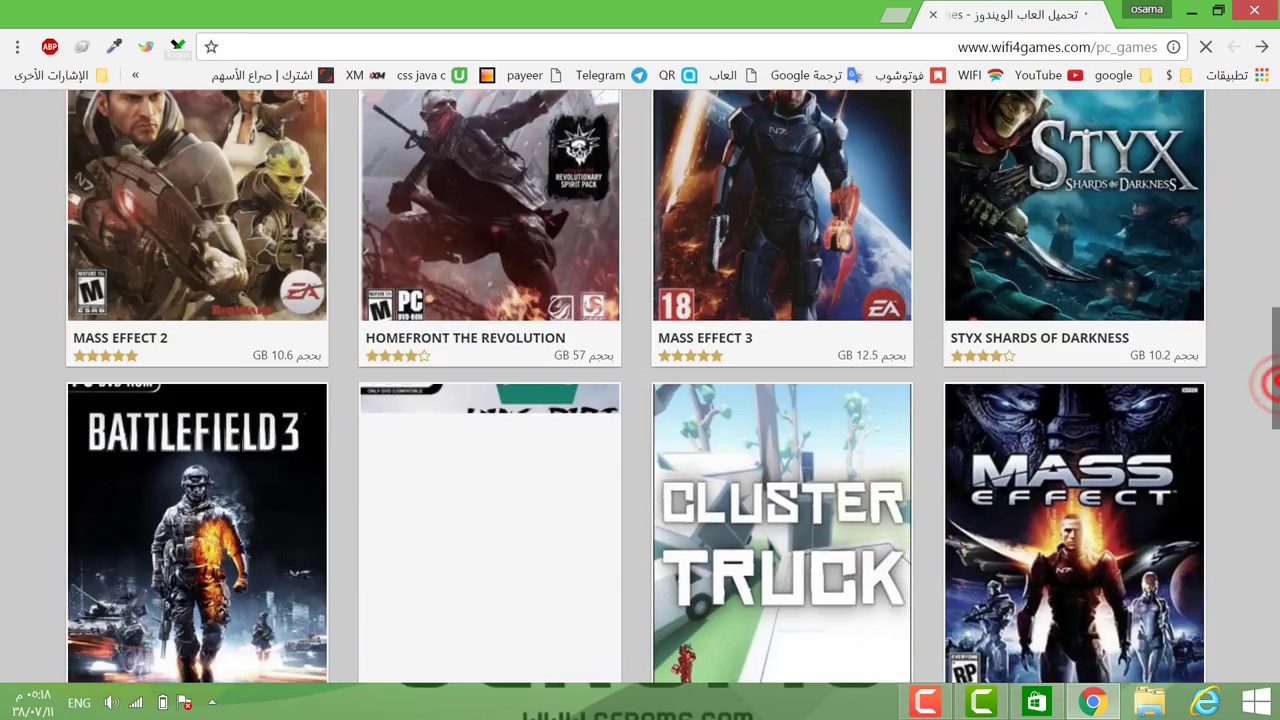Image resolution: width=1280 pixels, height=720 pixels.
Task: Open the green Camtasia taskbar icon
Action: (981, 702)
